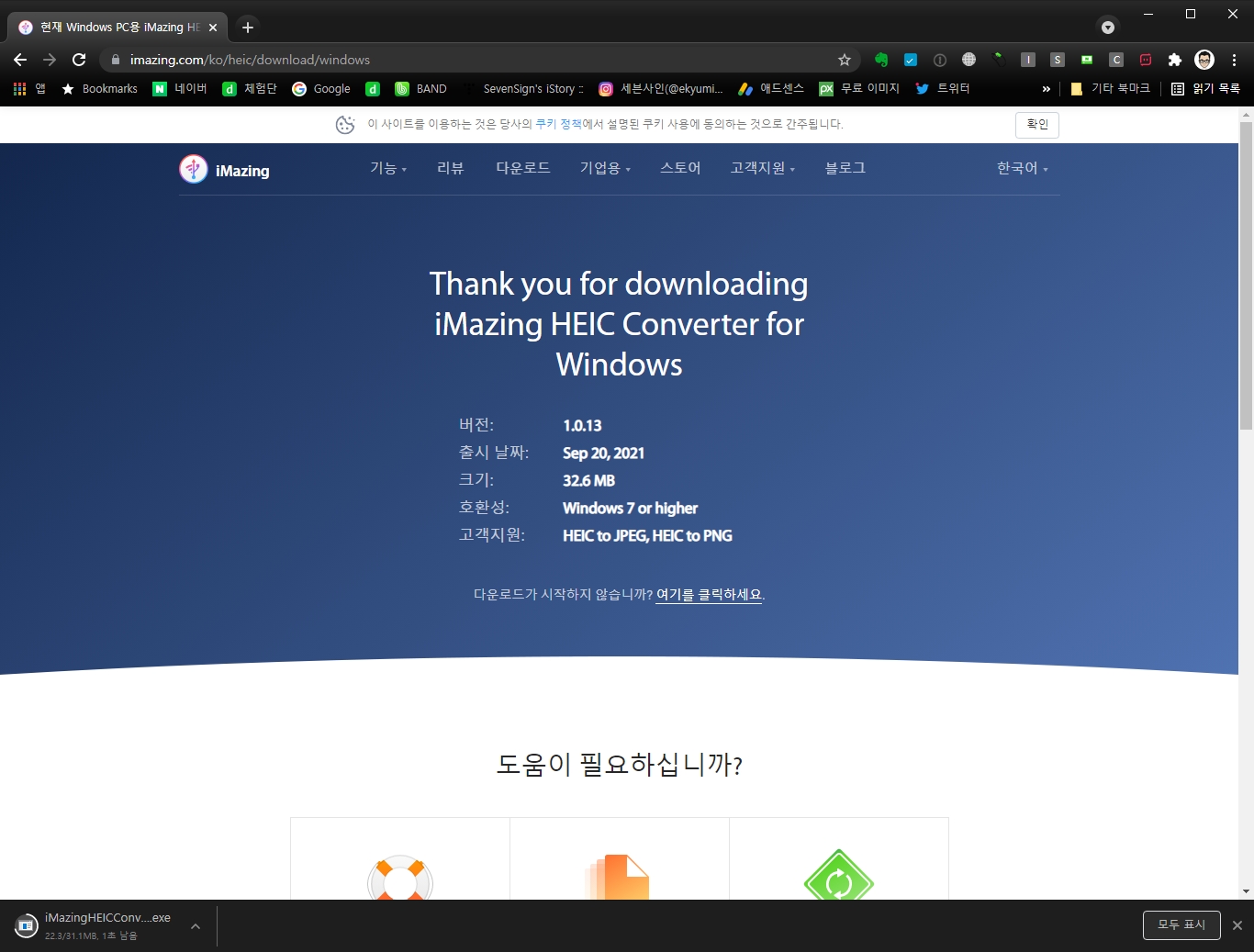Open the 트위터 bookmark

[943, 88]
